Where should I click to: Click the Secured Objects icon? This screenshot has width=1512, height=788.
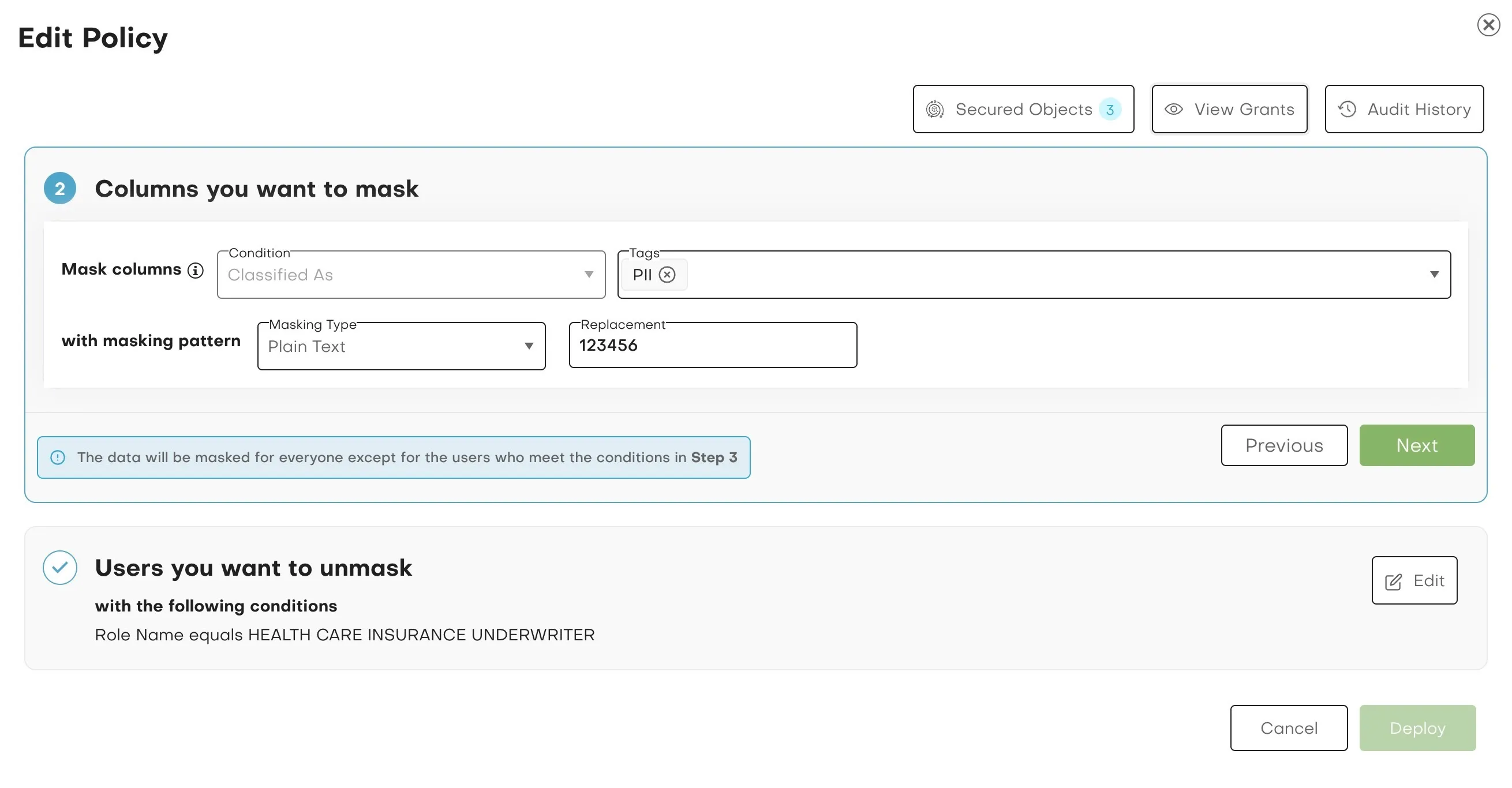coord(935,108)
